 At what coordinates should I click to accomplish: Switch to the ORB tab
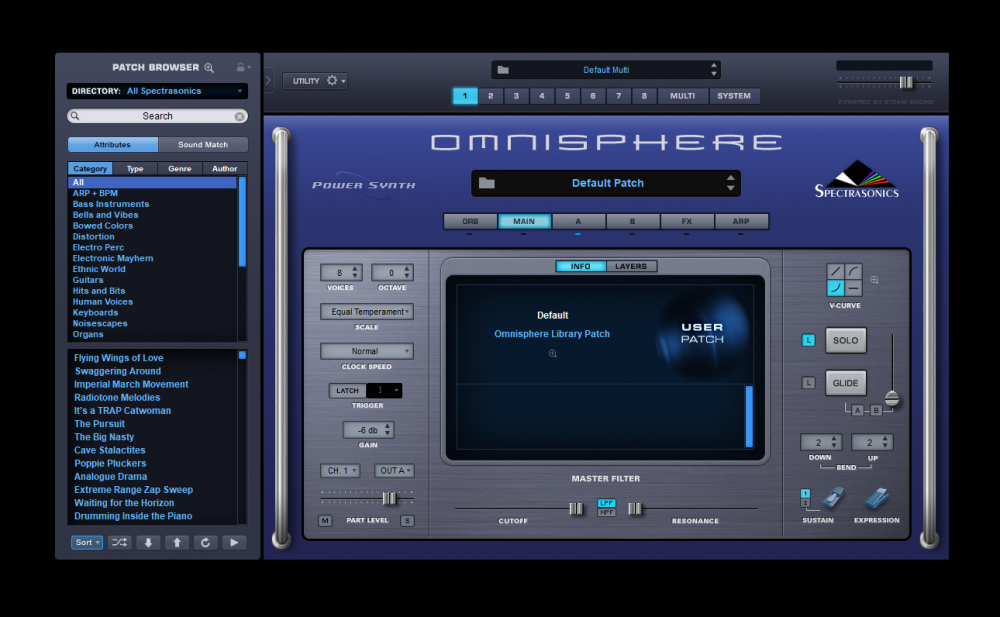pos(470,221)
